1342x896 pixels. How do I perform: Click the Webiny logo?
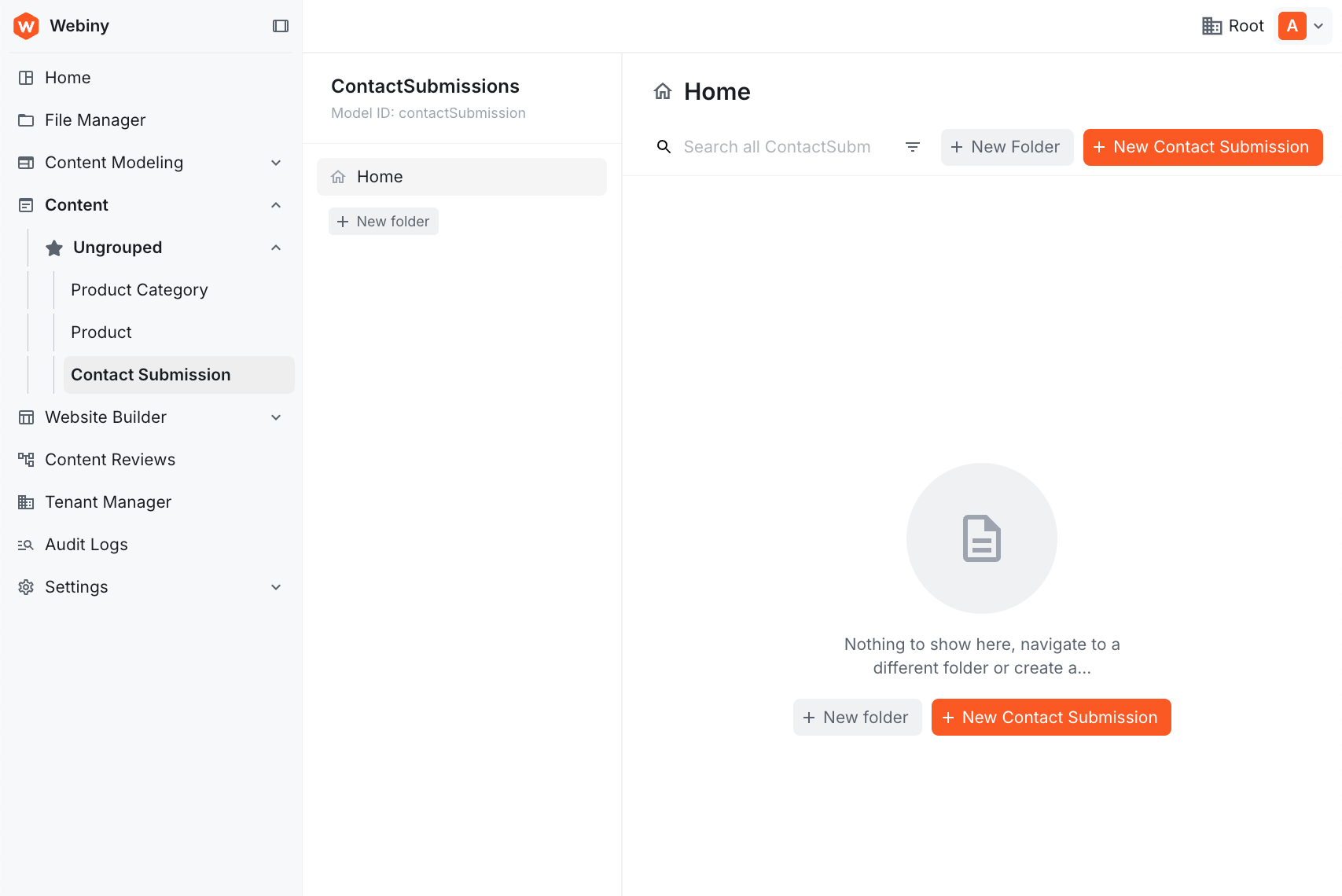pos(26,25)
